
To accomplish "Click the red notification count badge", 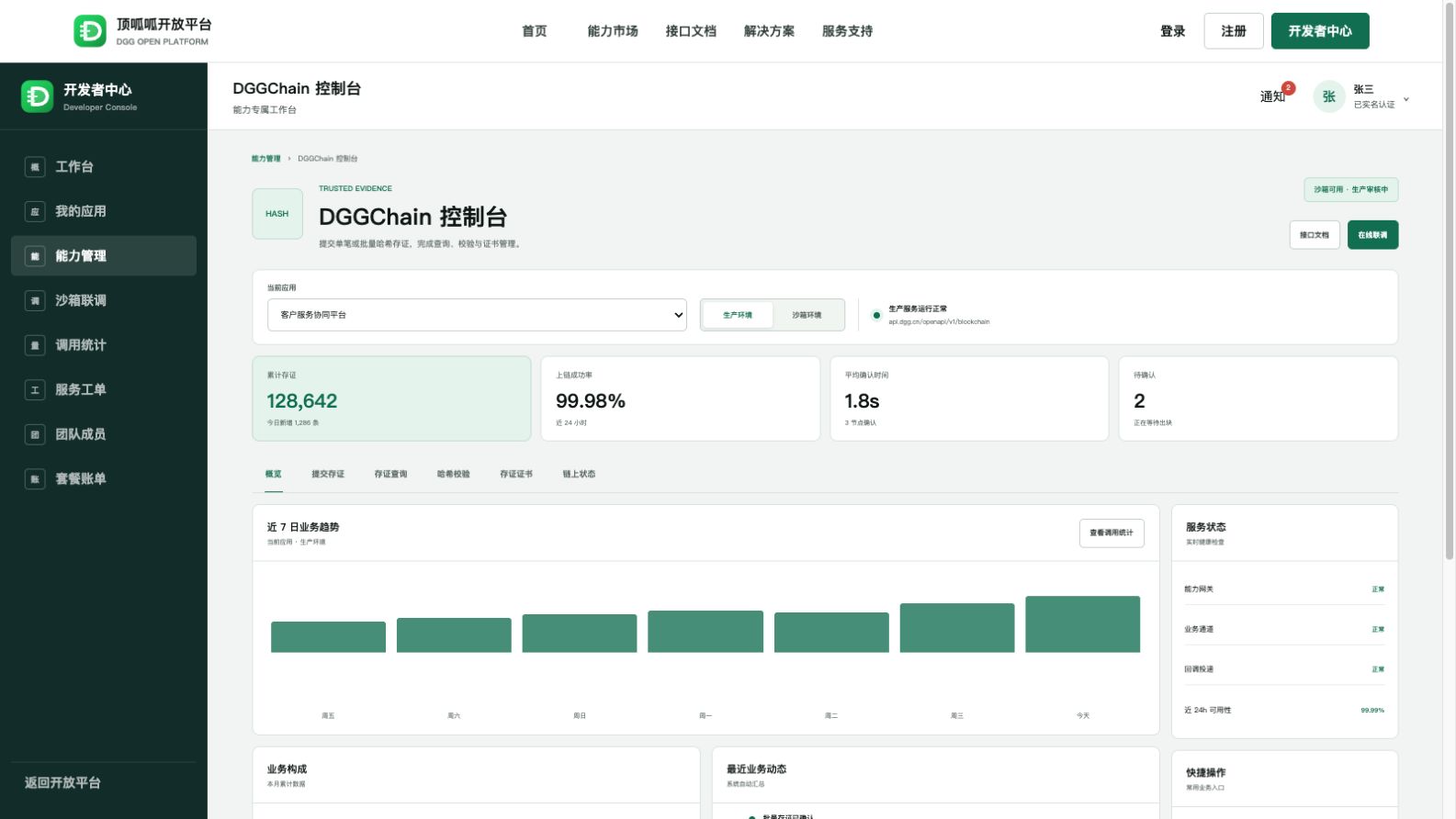I will [x=1289, y=88].
